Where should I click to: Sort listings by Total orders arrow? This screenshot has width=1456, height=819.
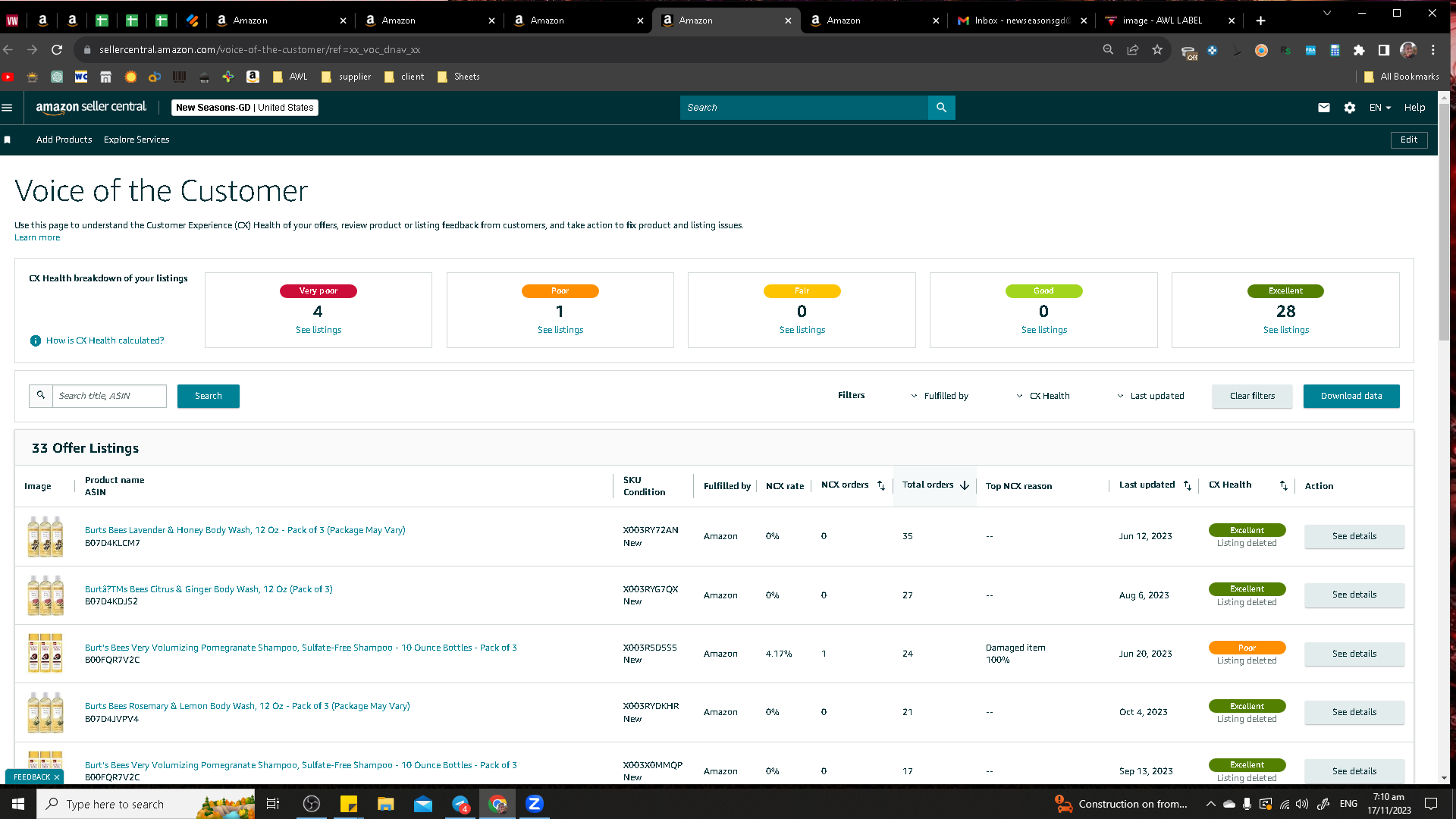pyautogui.click(x=965, y=485)
